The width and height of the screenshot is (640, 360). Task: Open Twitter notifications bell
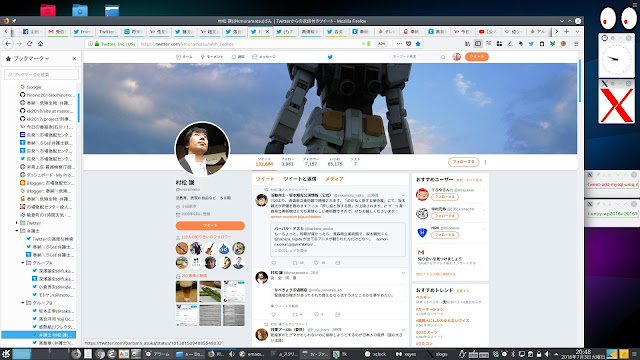tap(238, 57)
